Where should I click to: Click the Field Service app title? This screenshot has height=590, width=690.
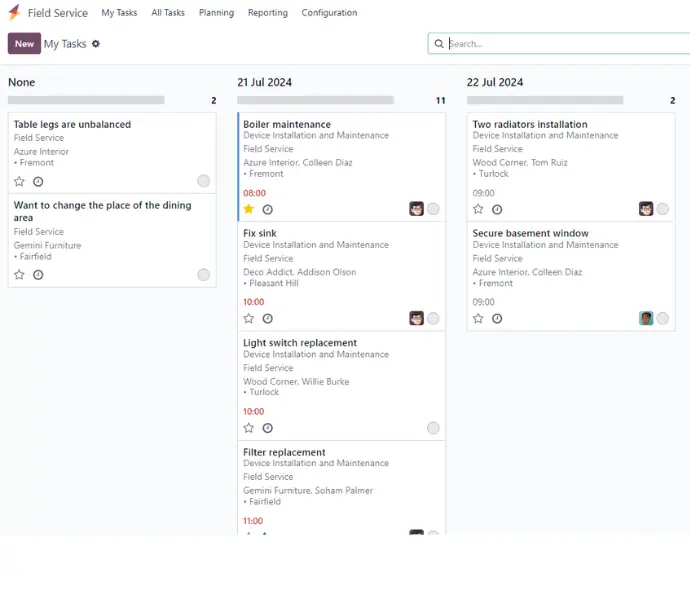pyautogui.click(x=58, y=13)
